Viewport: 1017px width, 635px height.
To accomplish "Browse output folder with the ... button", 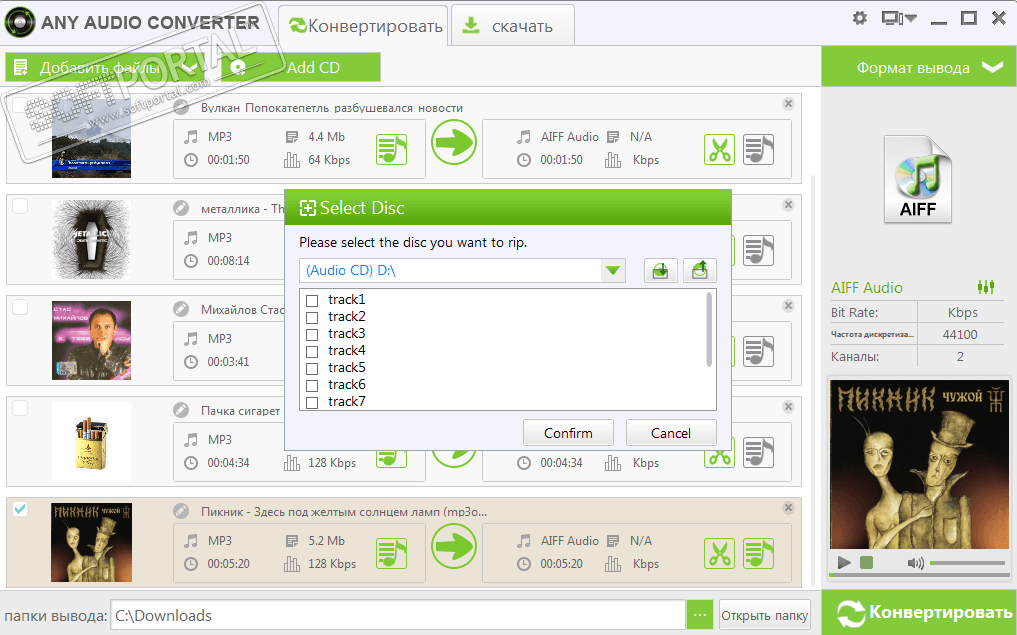I will [699, 615].
